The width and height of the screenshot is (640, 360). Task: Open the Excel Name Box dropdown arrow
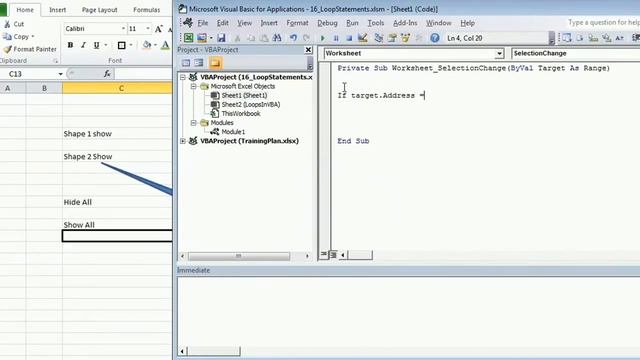coord(60,74)
